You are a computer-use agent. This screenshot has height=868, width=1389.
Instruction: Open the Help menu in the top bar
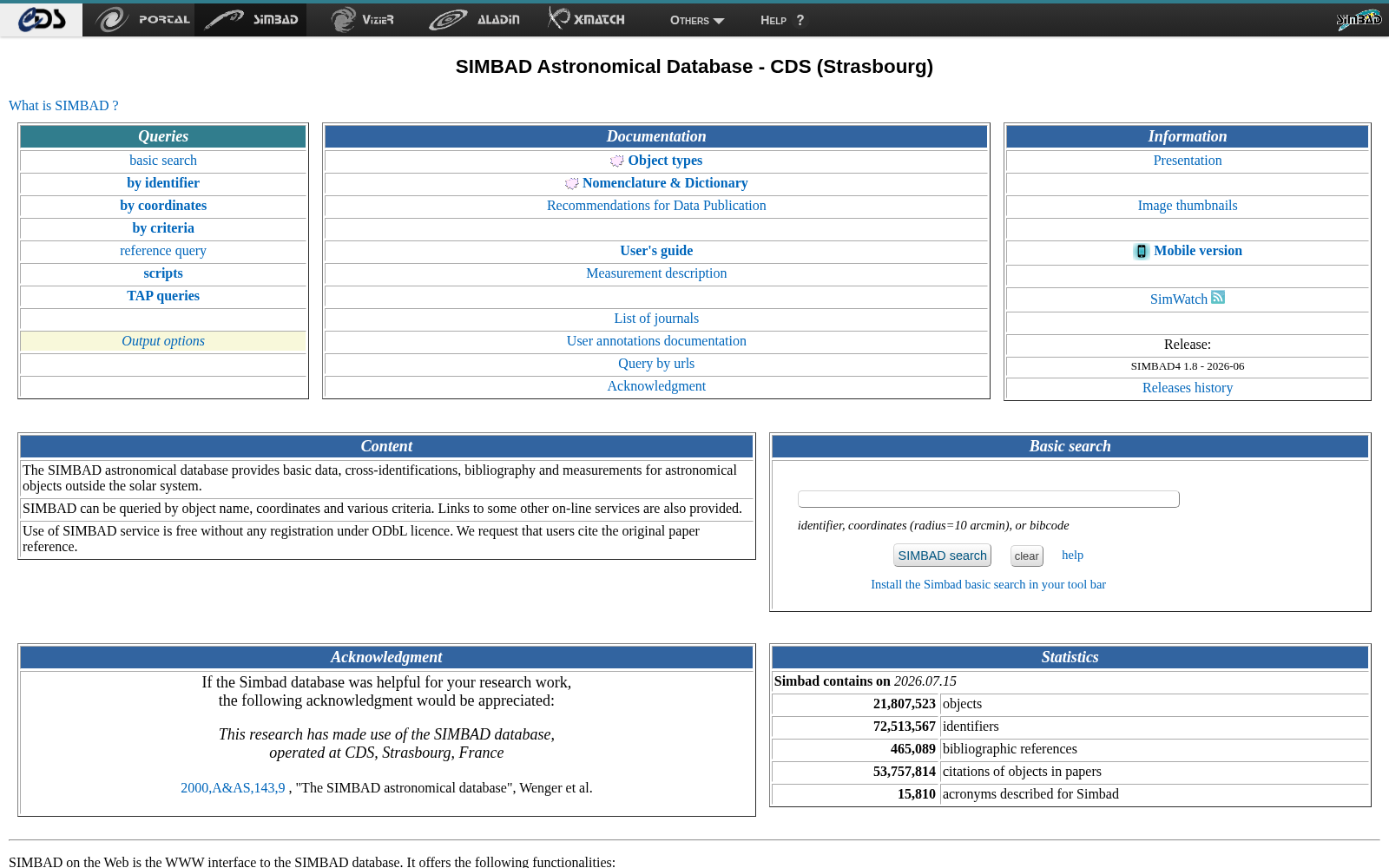pos(782,20)
